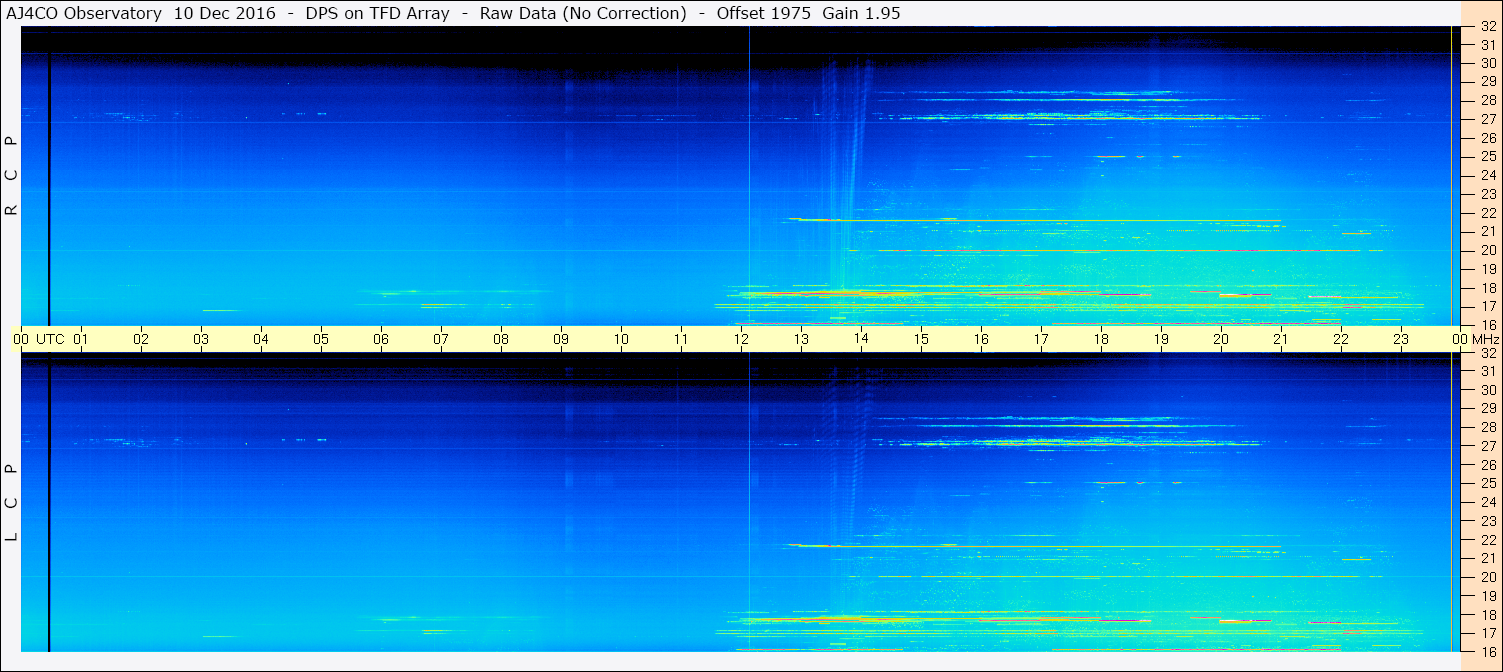Select hour 21 on the time axis
This screenshot has width=1503, height=672.
coord(1281,339)
